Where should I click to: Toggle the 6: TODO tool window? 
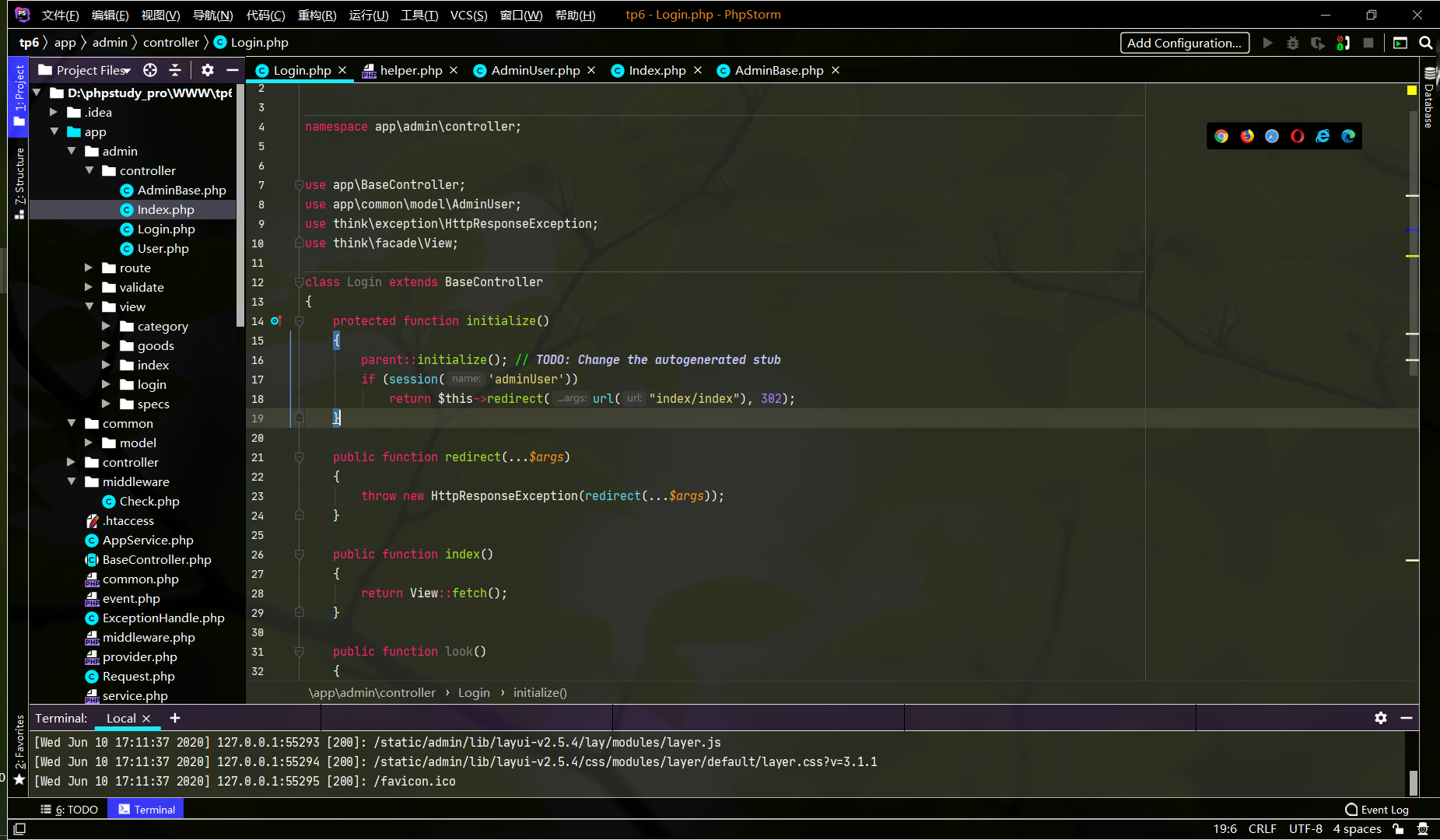click(x=69, y=810)
